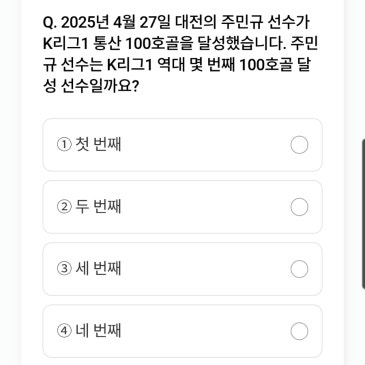Click the 'Q.' prefix of the question

(x=50, y=23)
